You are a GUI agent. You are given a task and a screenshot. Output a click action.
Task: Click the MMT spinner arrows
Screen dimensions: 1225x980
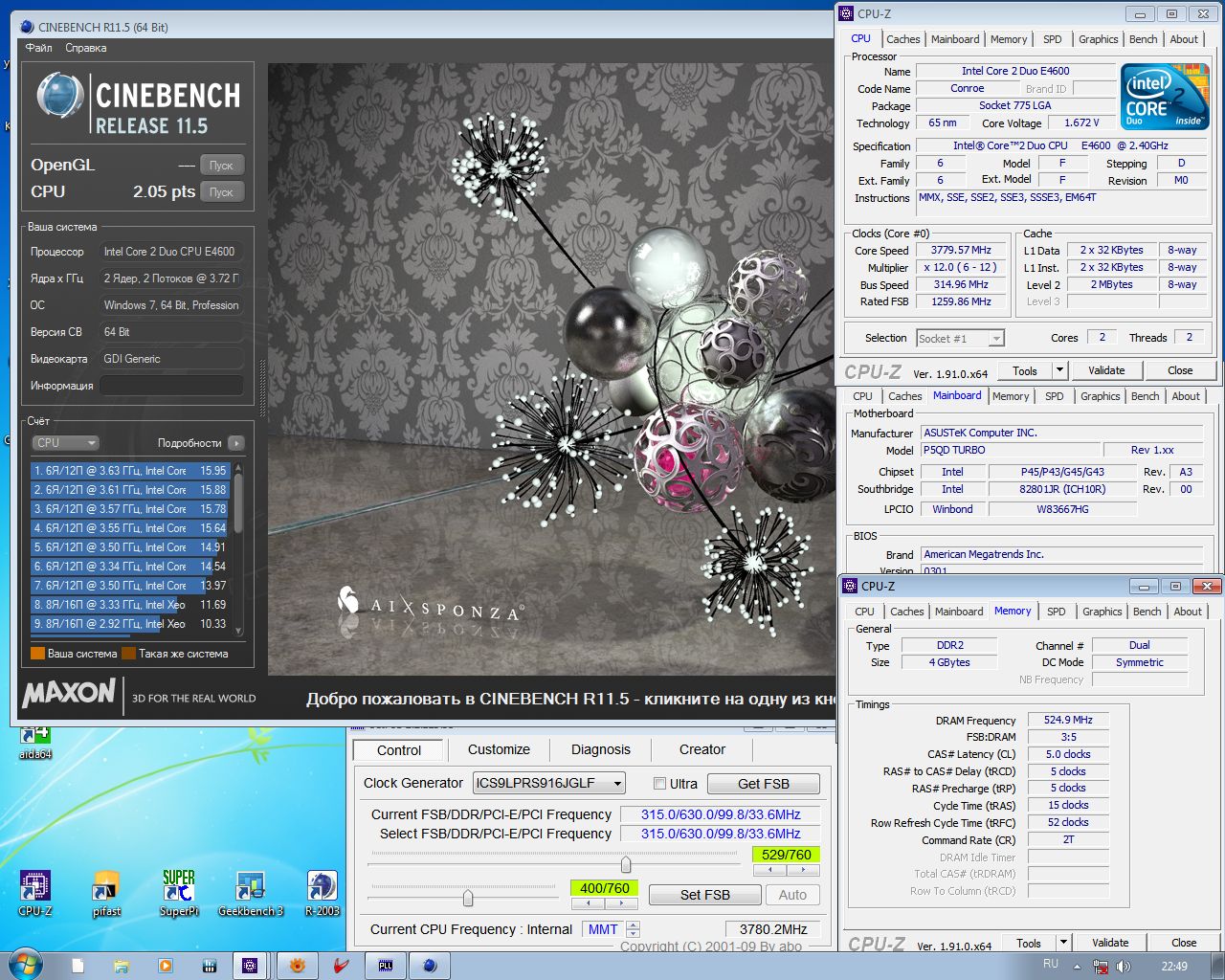633,929
